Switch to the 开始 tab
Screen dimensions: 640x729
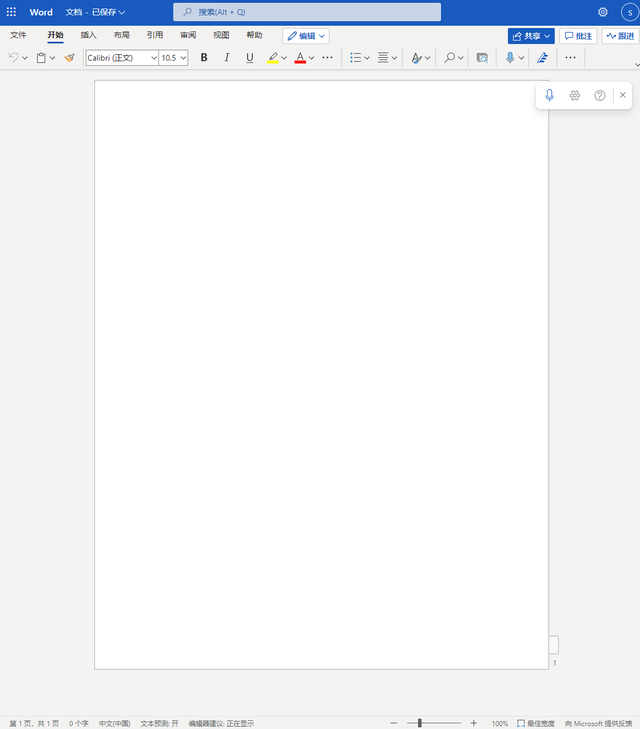pyautogui.click(x=55, y=35)
